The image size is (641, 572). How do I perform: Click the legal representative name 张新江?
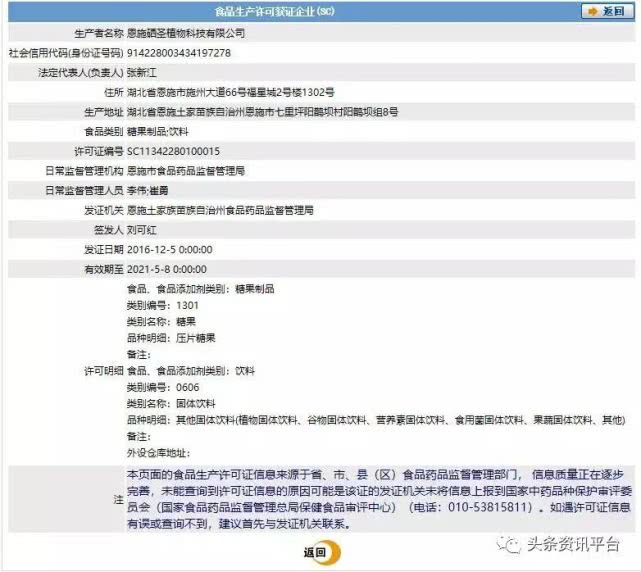click(x=142, y=72)
